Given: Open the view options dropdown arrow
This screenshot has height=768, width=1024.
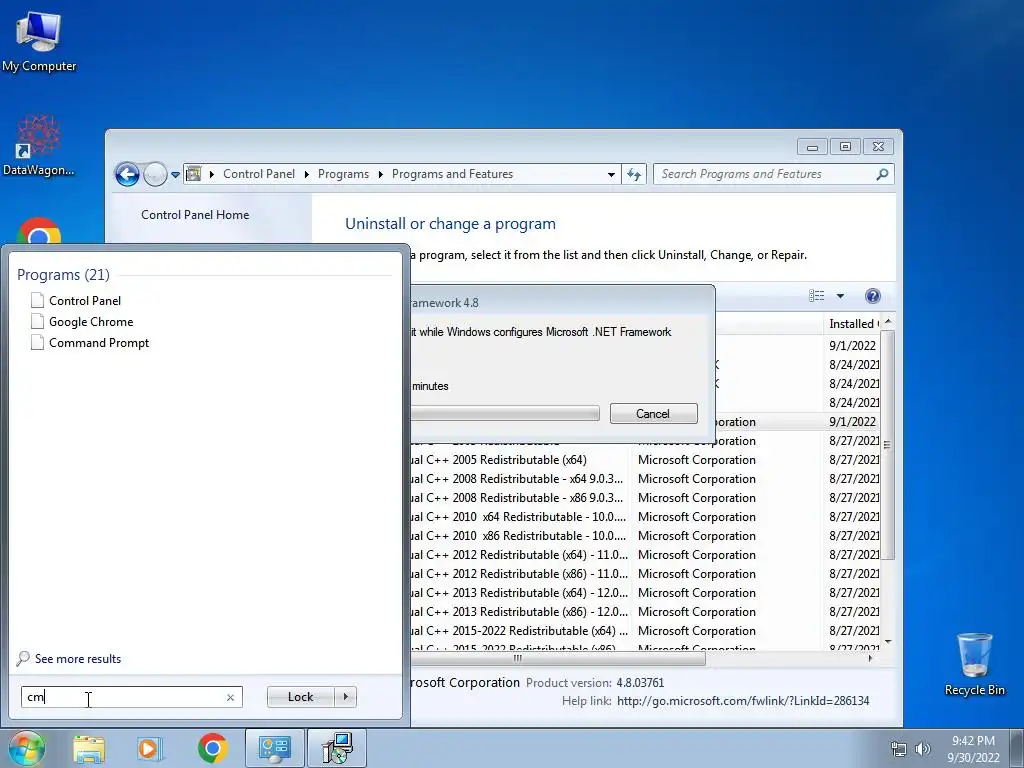Looking at the screenshot, I should (840, 296).
